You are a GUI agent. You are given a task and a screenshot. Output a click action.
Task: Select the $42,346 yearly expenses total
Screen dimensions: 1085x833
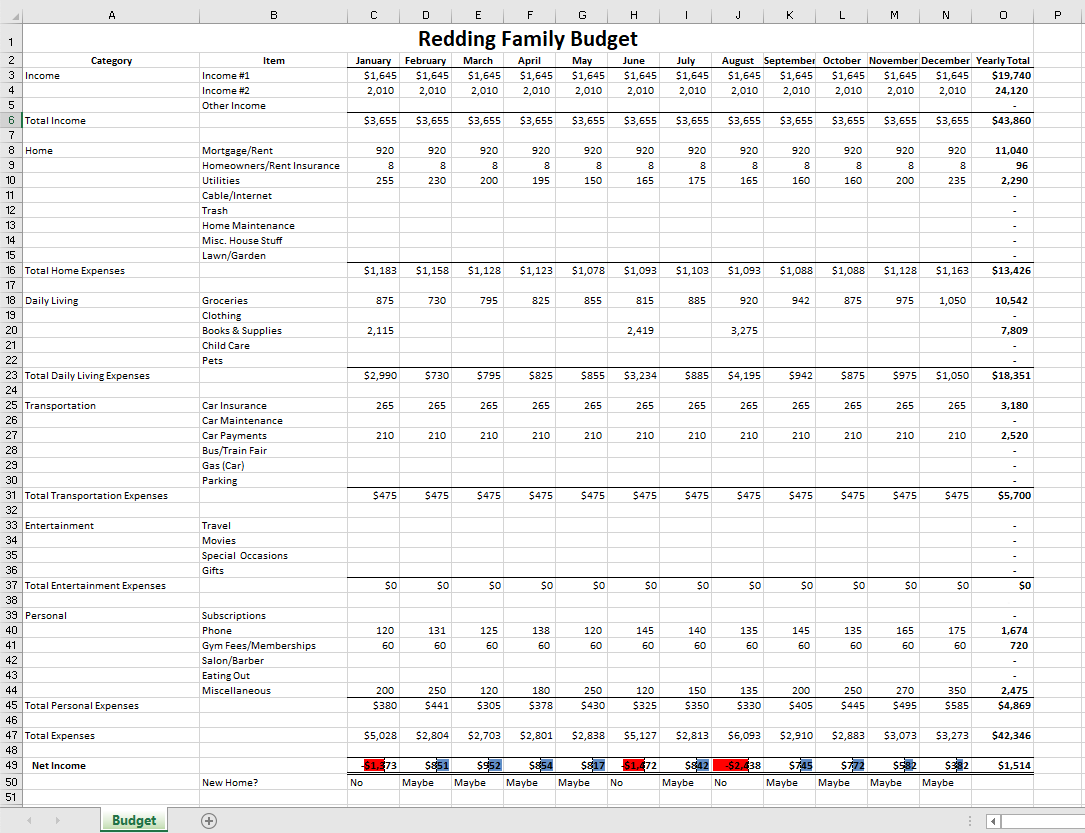[x=1003, y=735]
